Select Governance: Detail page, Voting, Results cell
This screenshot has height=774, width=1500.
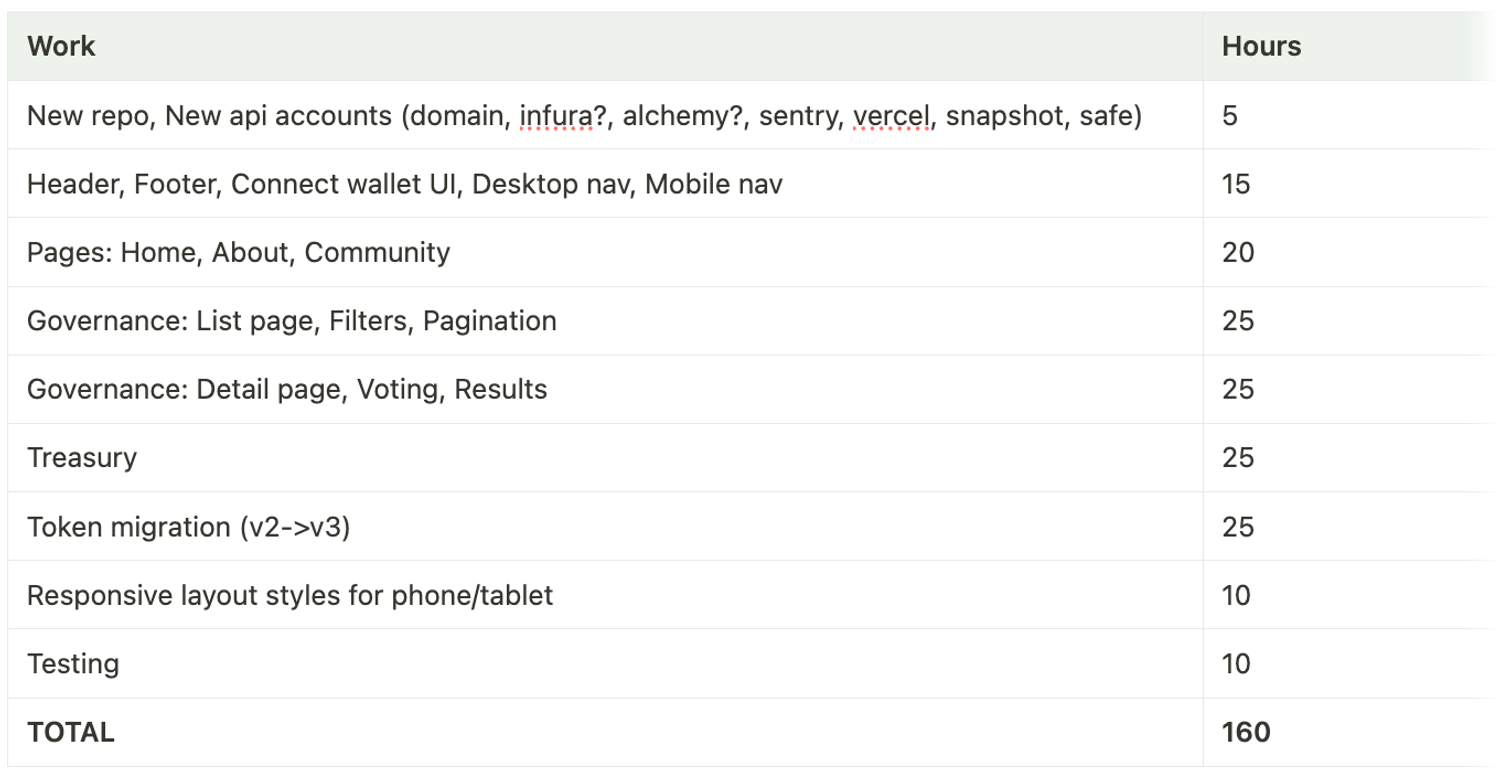coord(605,389)
